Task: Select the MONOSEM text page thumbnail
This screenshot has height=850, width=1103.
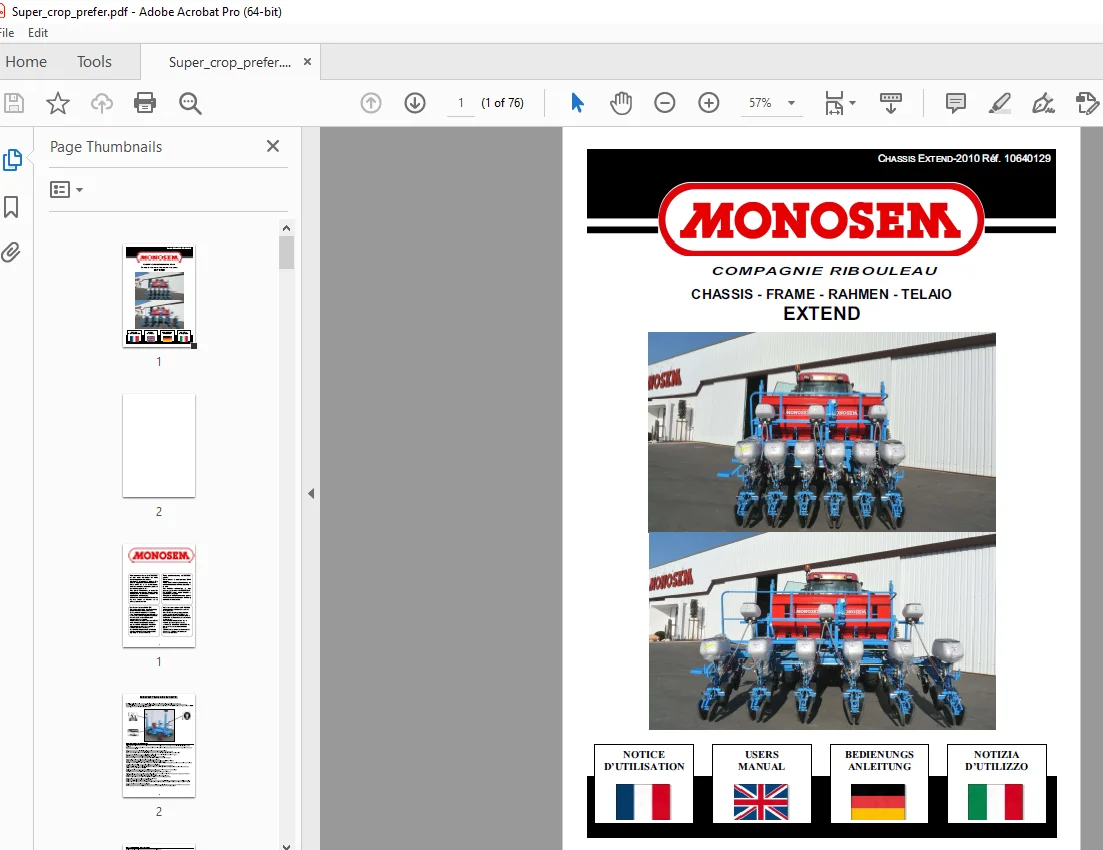Action: click(x=159, y=595)
